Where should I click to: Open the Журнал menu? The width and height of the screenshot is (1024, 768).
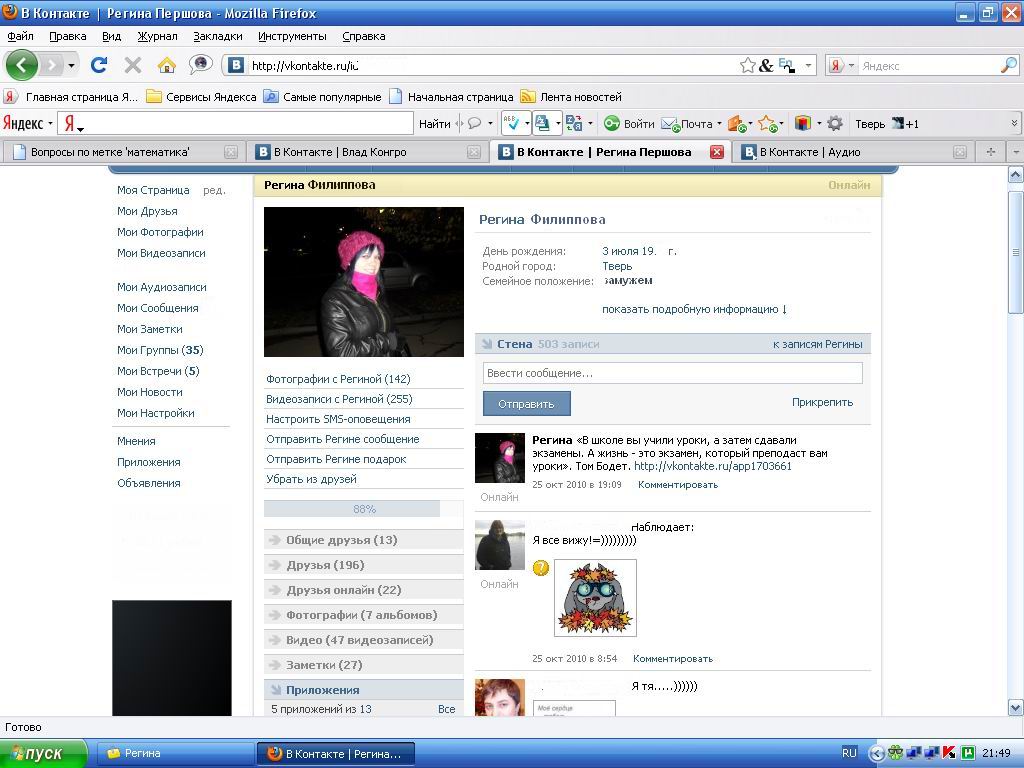click(157, 36)
